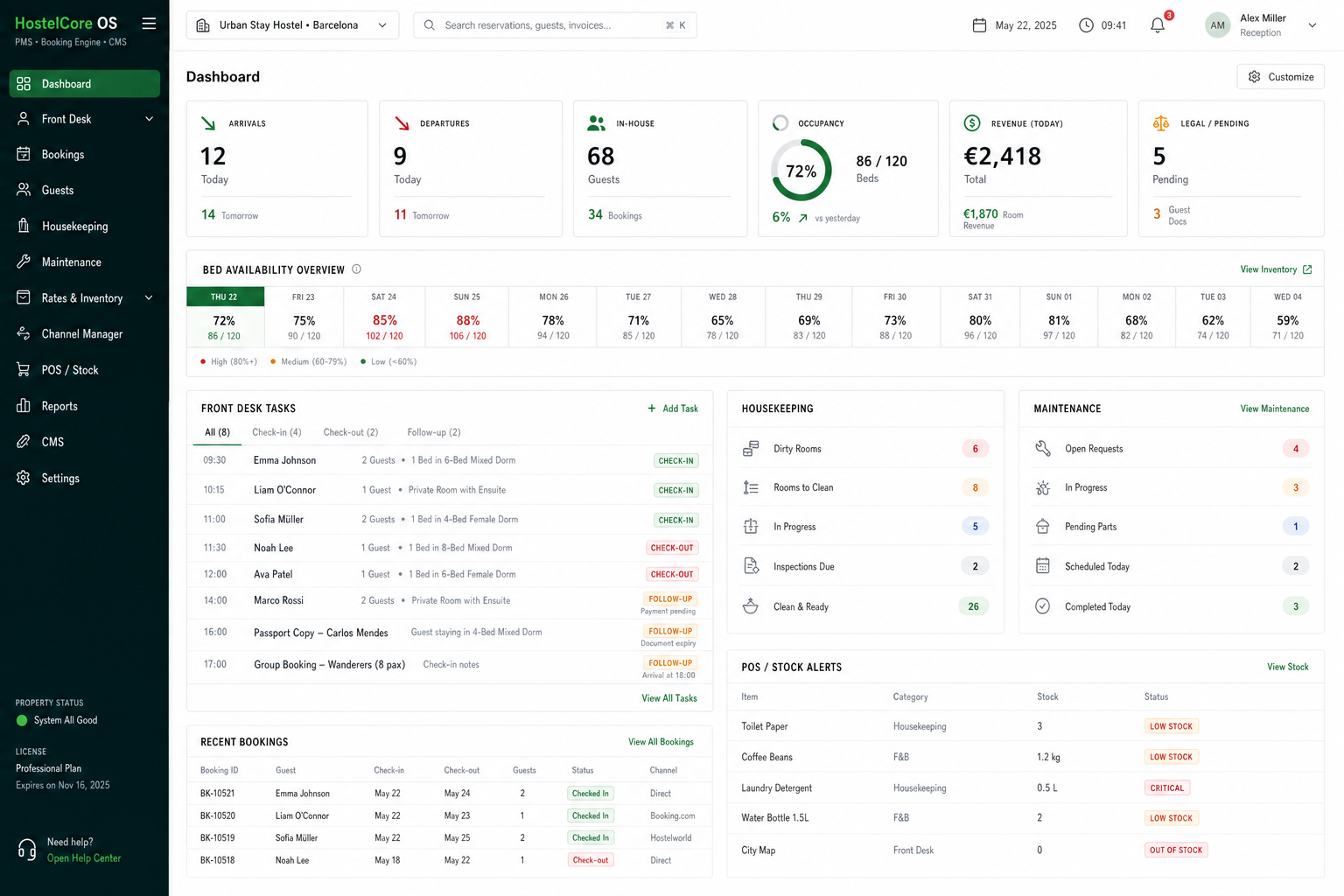Screen dimensions: 1344x896
Task: Click CHECK-IN button for Emma Johnson
Action: click(x=675, y=461)
